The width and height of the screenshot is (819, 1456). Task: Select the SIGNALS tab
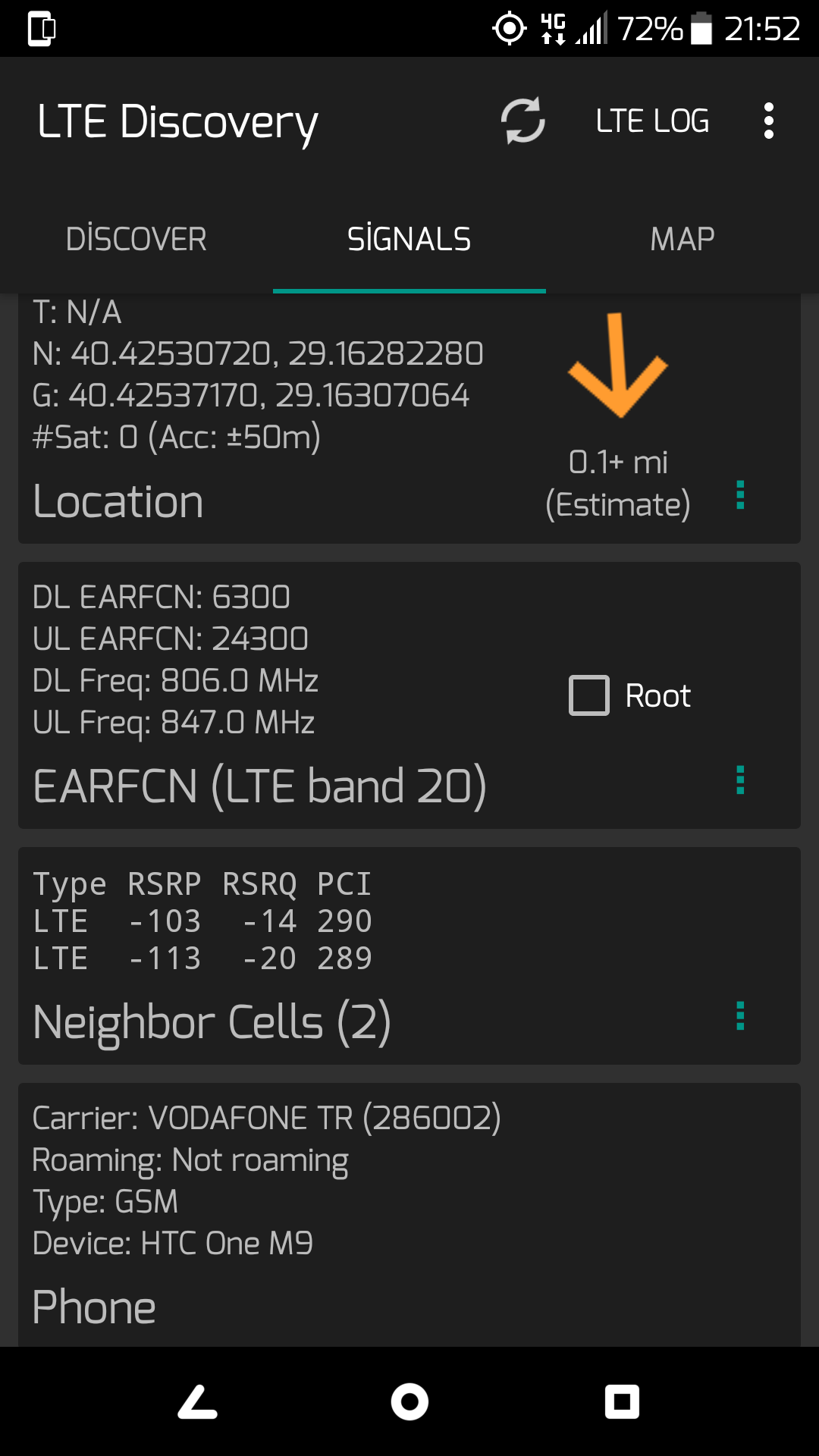(409, 239)
